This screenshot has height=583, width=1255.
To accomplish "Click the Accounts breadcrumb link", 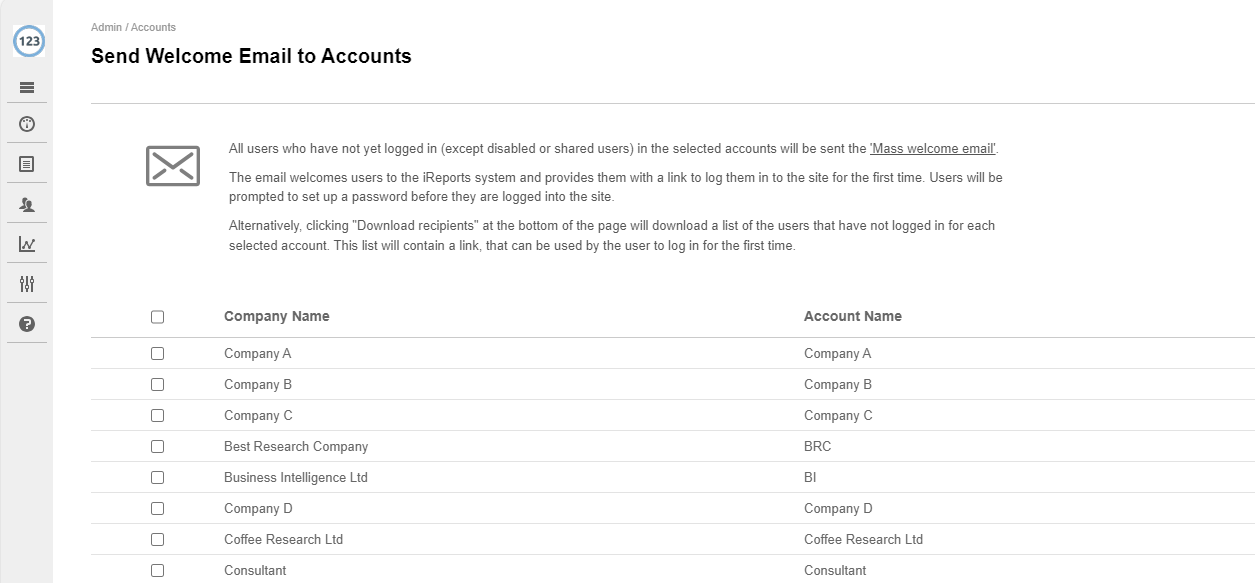I will coord(153,27).
